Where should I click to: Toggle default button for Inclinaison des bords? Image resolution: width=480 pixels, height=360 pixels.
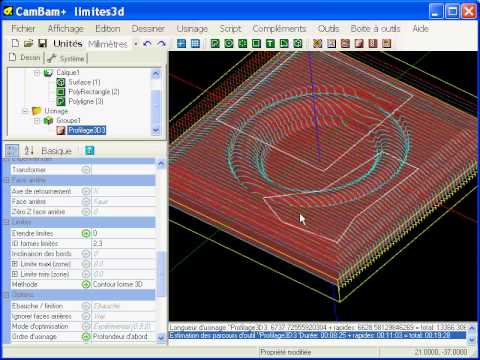(86, 254)
